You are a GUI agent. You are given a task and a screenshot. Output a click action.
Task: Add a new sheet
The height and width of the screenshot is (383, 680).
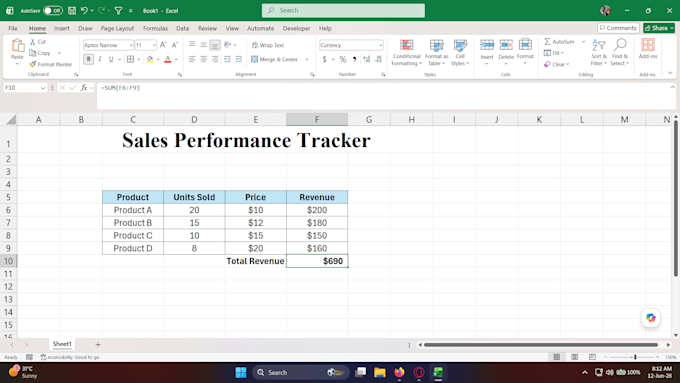point(98,344)
